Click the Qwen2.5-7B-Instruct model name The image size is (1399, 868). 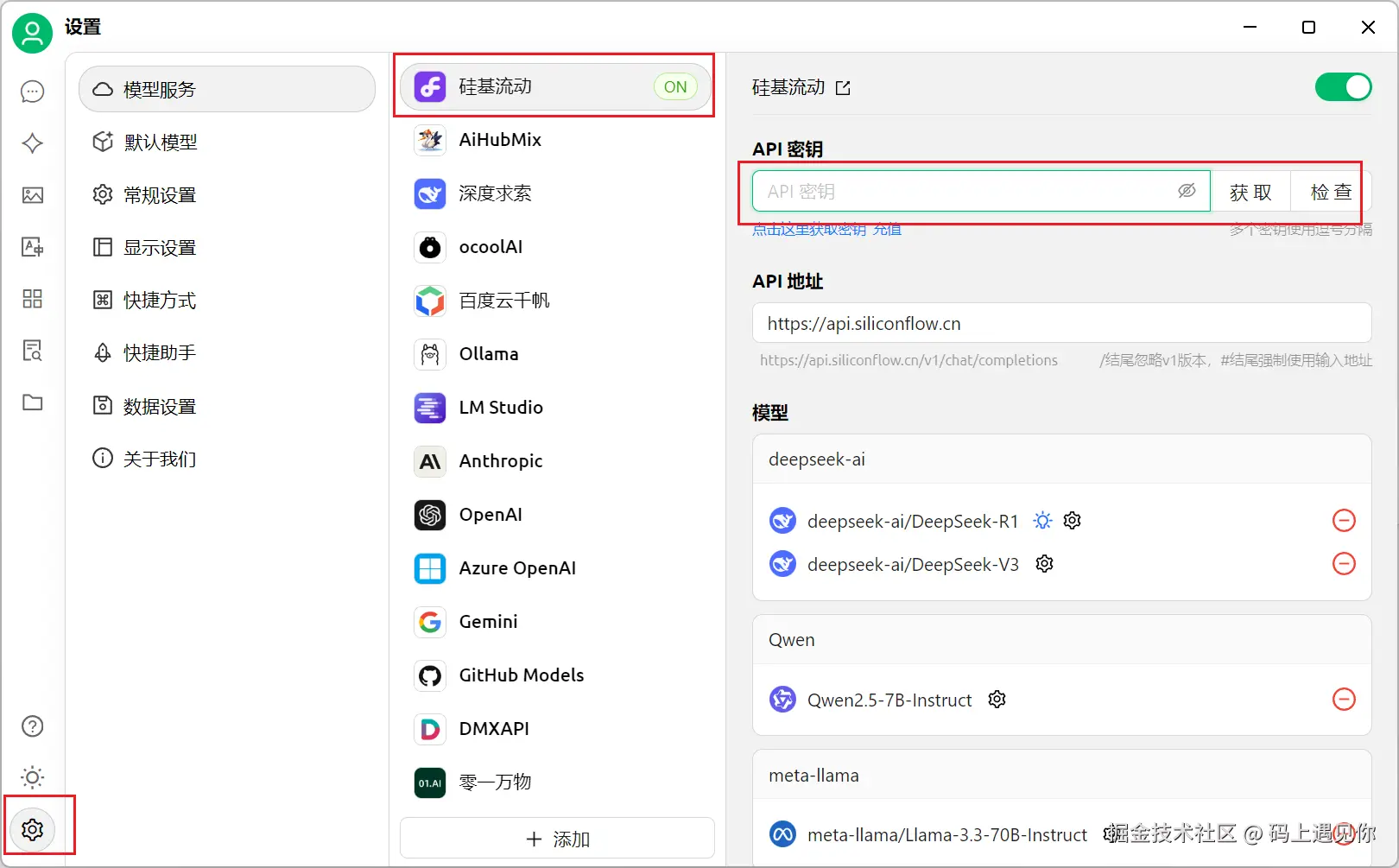pos(889,700)
